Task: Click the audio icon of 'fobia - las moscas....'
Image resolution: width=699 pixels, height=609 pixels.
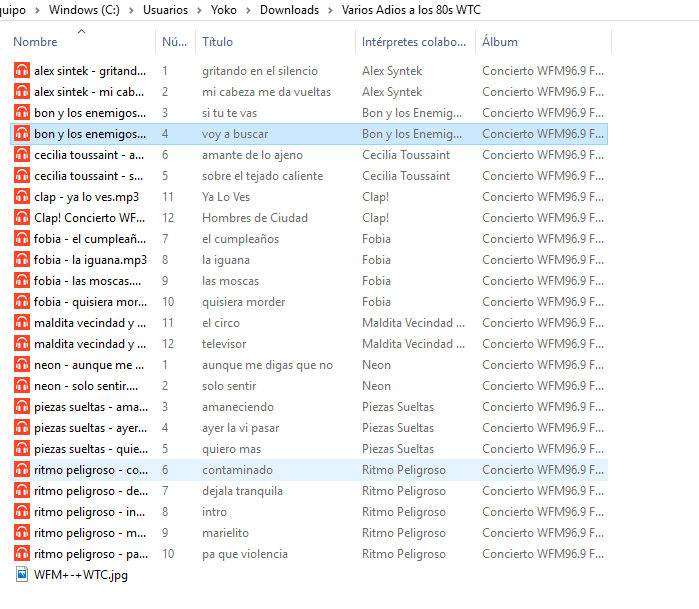Action: (22, 280)
